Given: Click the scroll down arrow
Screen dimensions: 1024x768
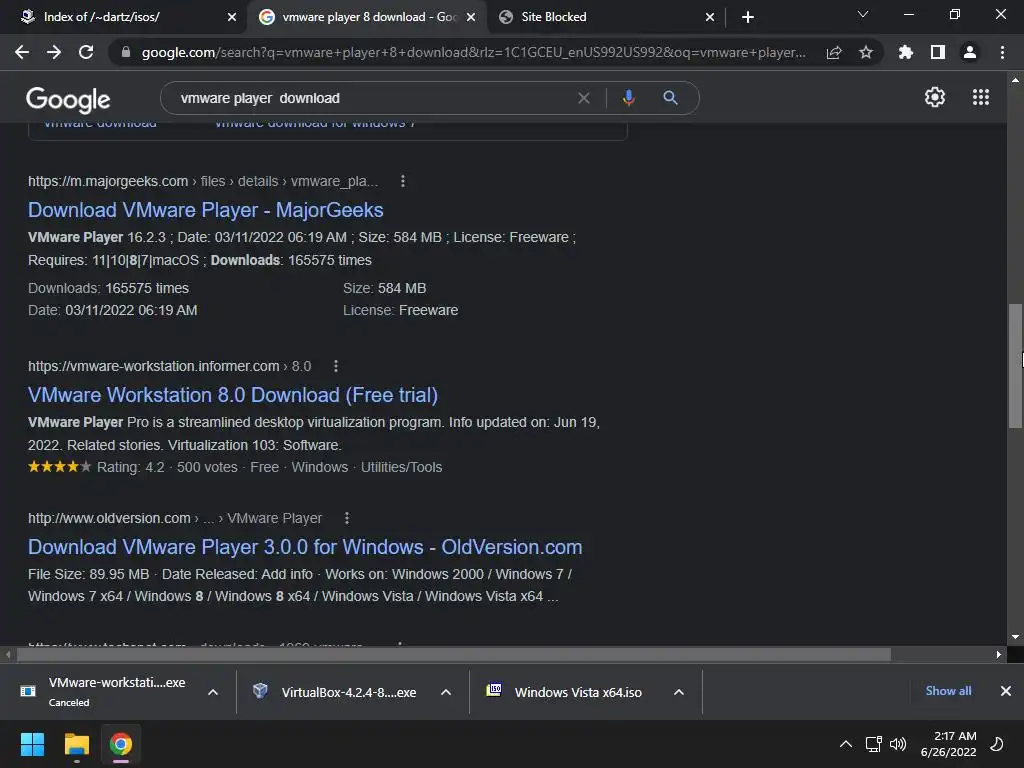Looking at the screenshot, I should pos(1015,637).
